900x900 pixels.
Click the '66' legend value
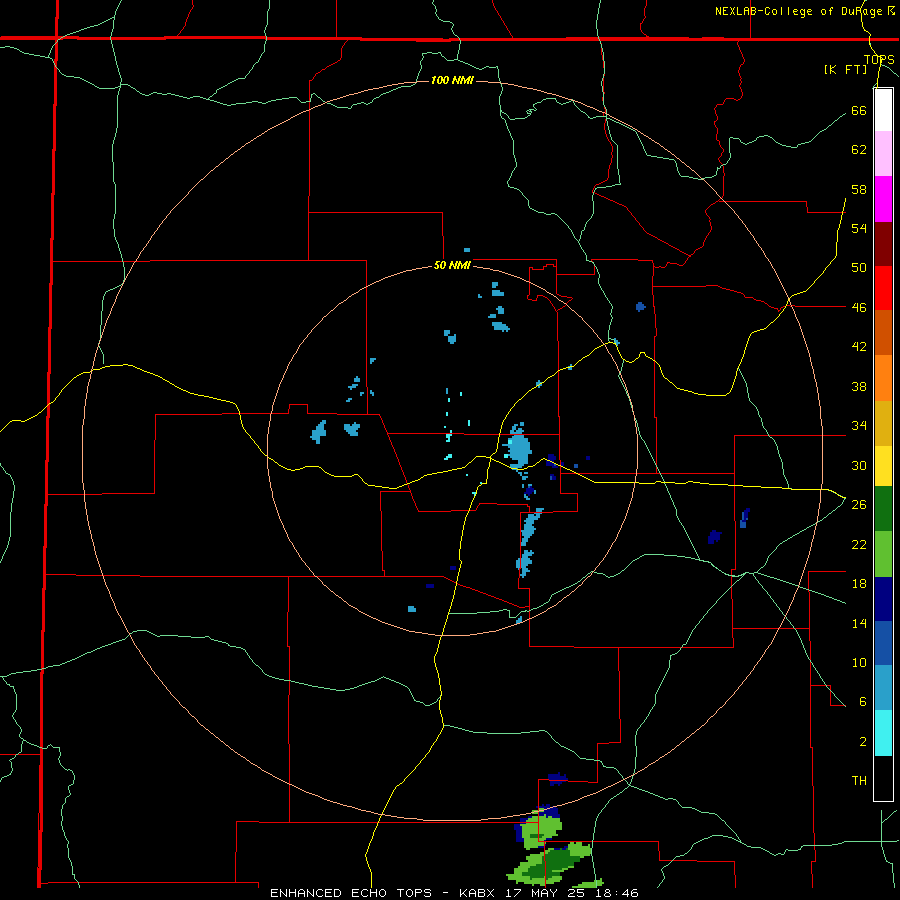859,110
